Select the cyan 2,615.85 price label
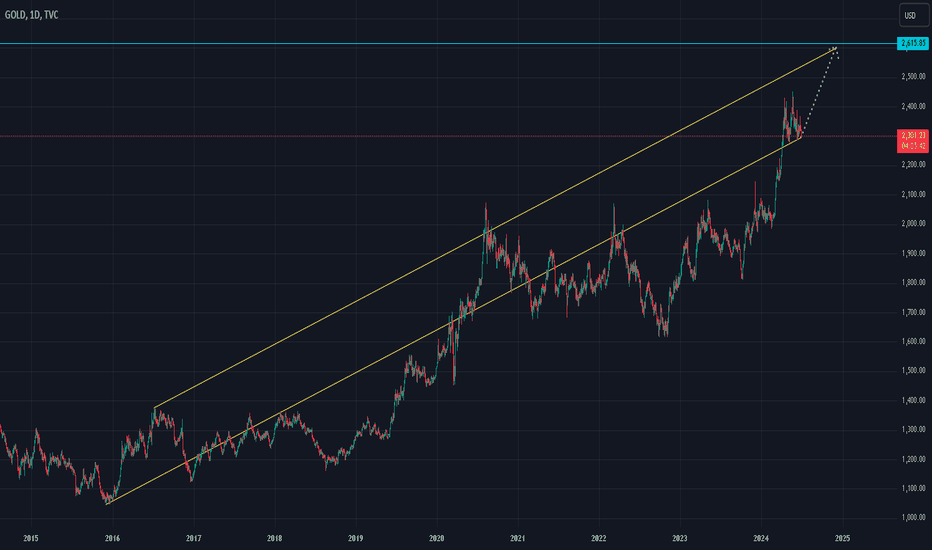932x550 pixels. (x=912, y=43)
